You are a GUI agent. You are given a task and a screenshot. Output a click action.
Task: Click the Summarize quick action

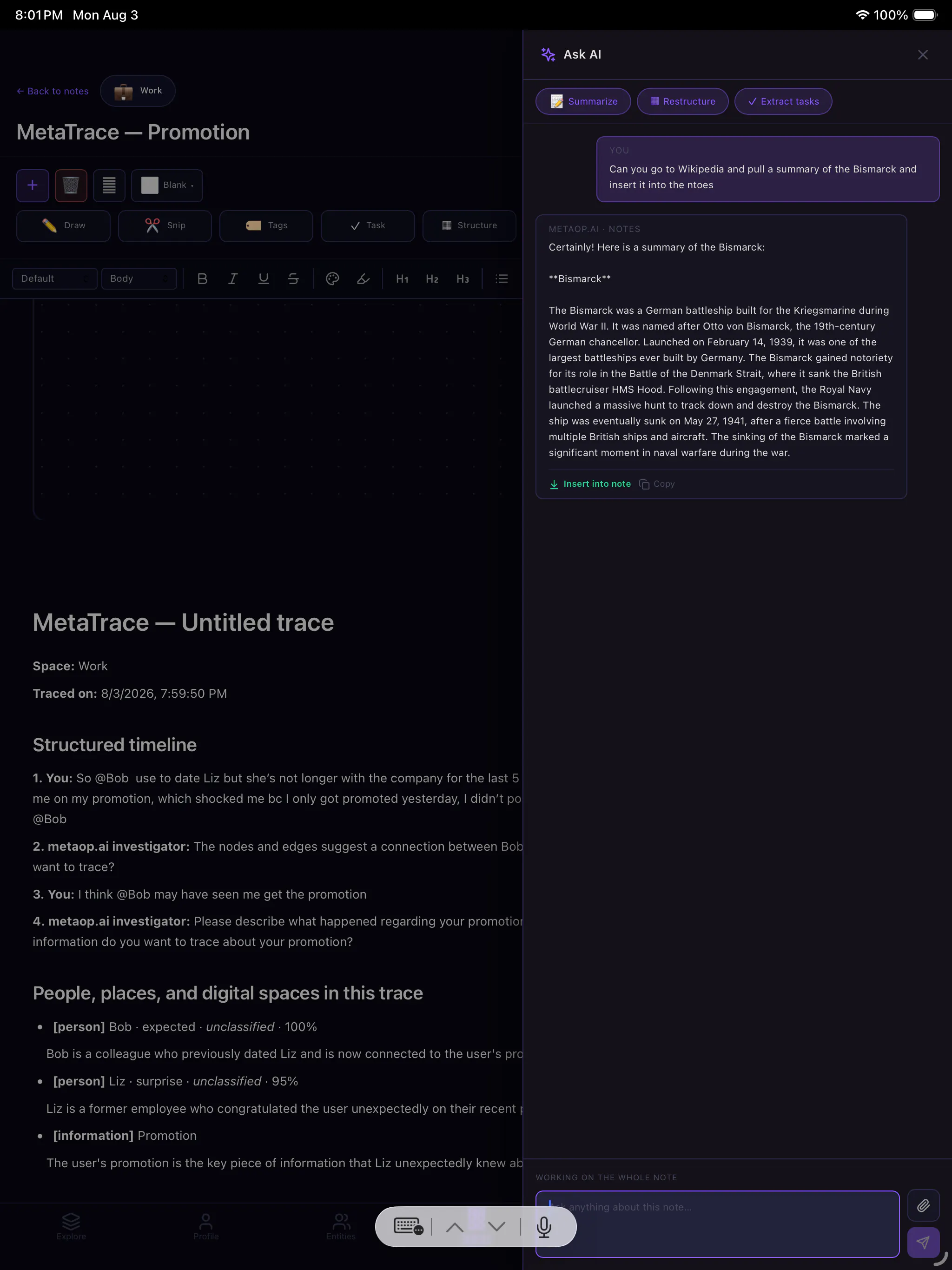coord(583,102)
